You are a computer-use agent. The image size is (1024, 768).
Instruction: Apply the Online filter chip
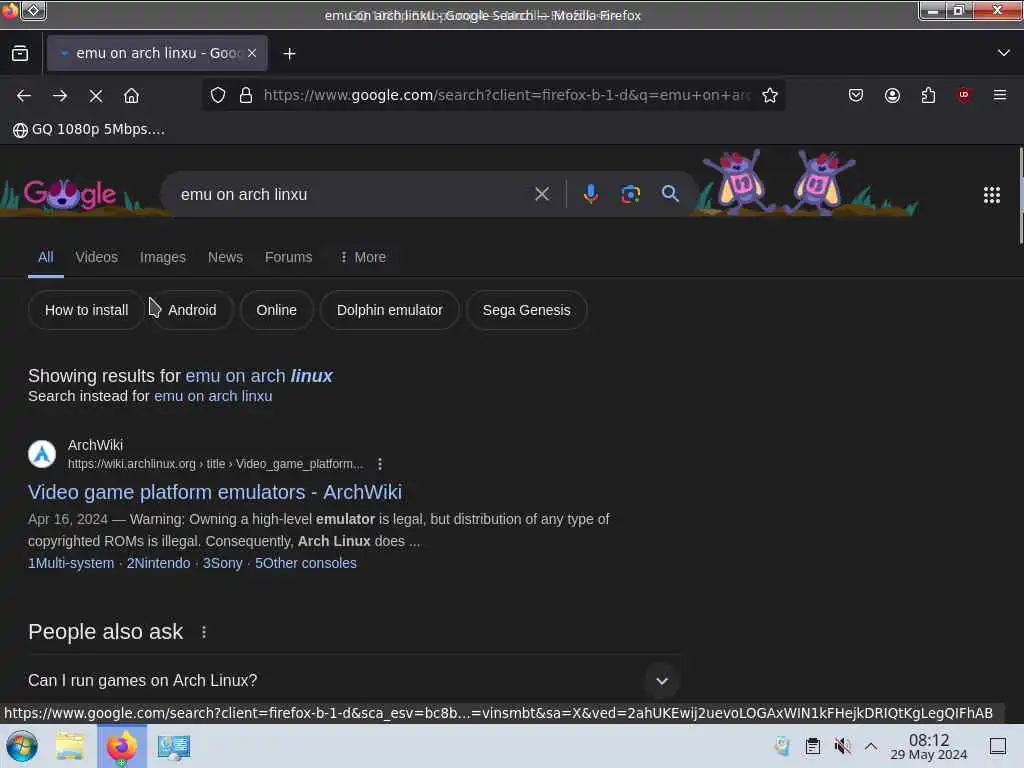[x=276, y=310]
